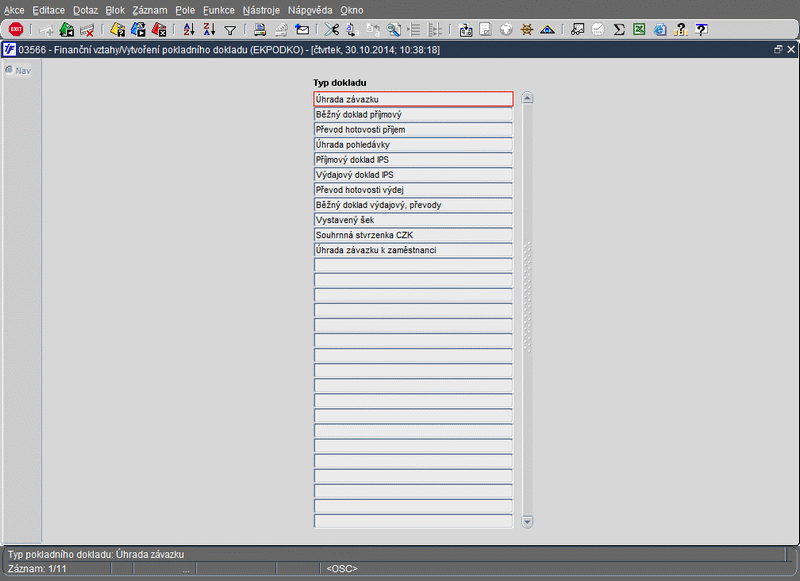Open the Akce menu
Image resolution: width=800 pixels, height=581 pixels.
[14, 10]
